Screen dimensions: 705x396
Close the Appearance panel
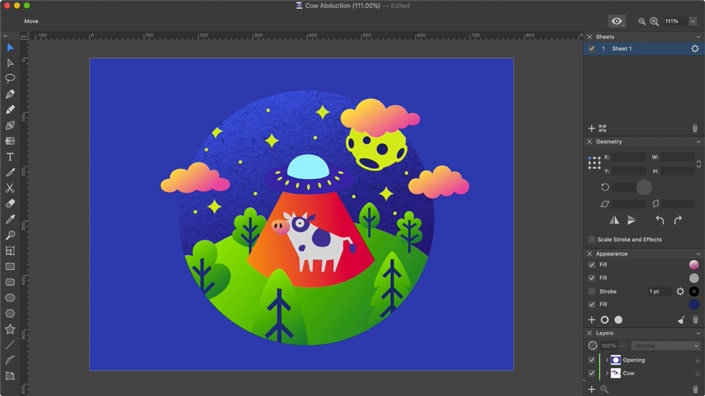(589, 254)
